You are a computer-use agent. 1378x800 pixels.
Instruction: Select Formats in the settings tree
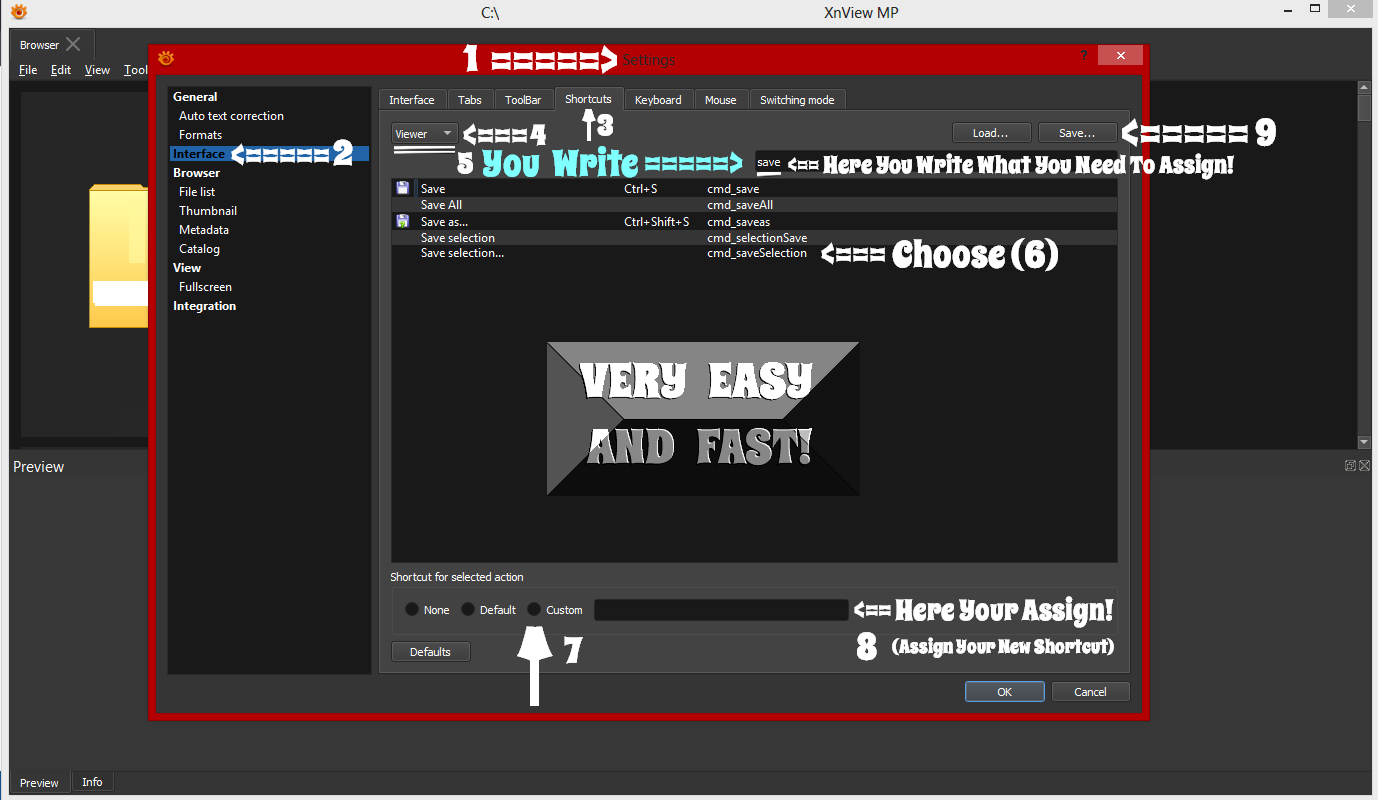pyautogui.click(x=200, y=135)
